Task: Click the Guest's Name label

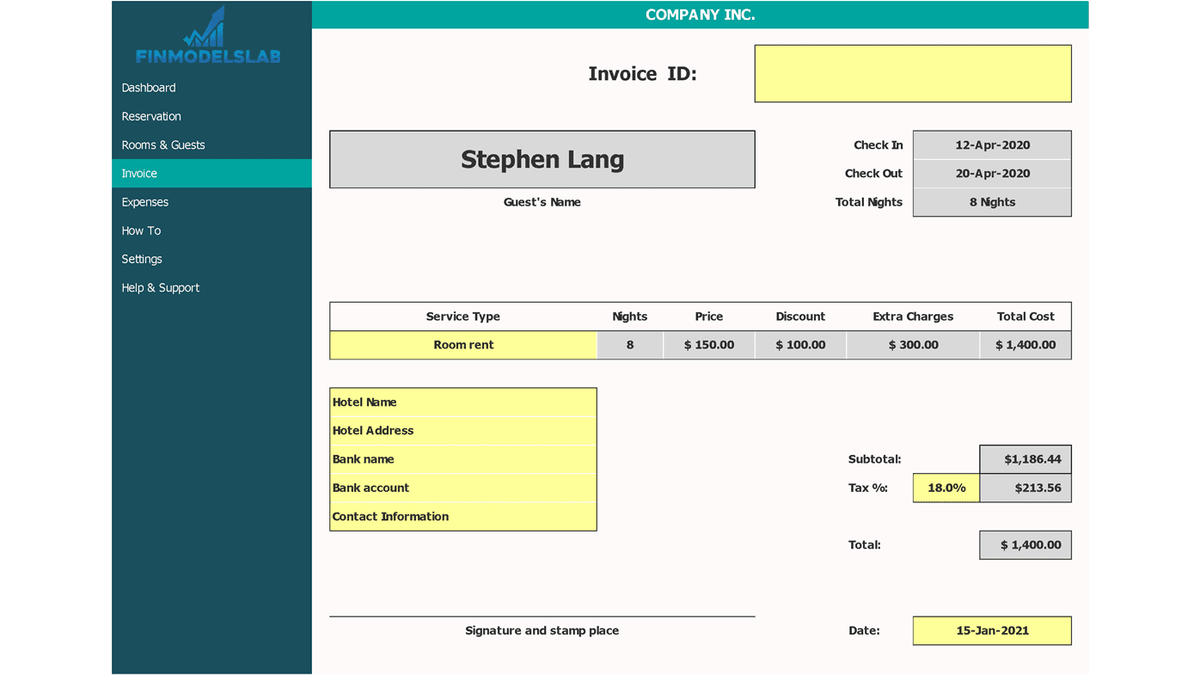Action: click(x=542, y=202)
